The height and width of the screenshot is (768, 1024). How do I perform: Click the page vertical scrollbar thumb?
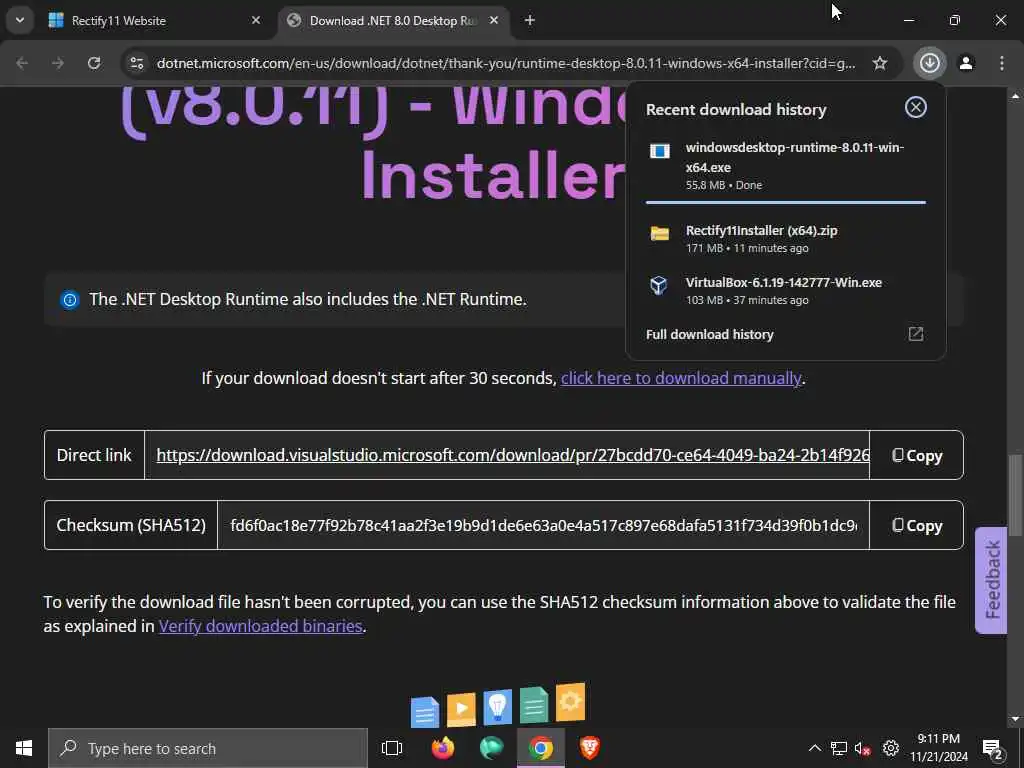1015,494
